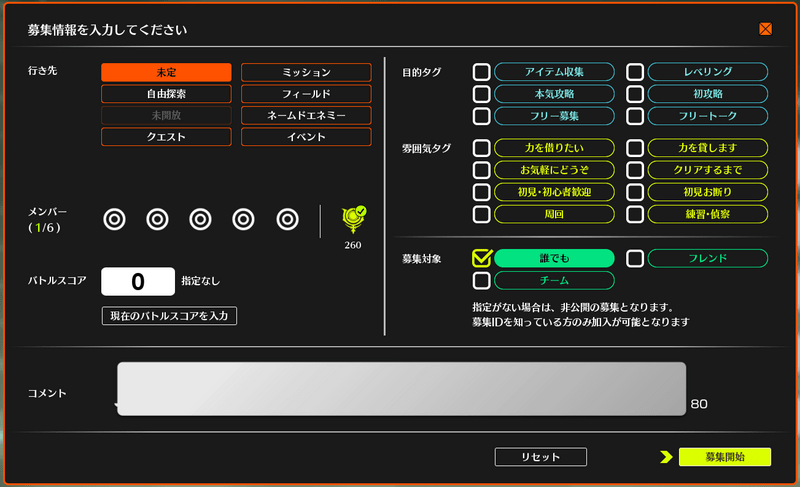
Task: Check the box beside 力を貸します
Action: click(x=635, y=148)
